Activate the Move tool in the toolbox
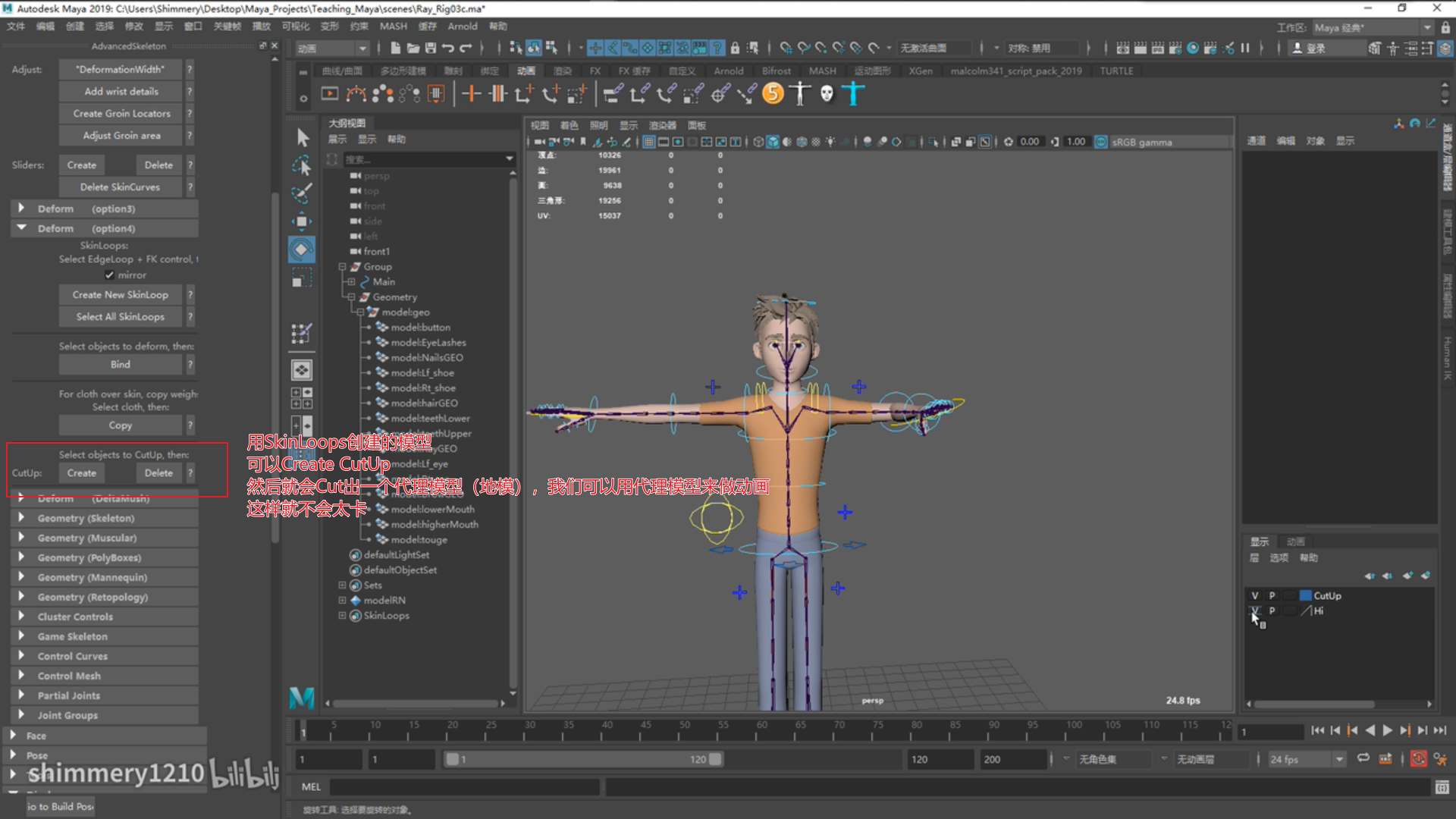Screen dimensions: 1456x819 [x=301, y=221]
